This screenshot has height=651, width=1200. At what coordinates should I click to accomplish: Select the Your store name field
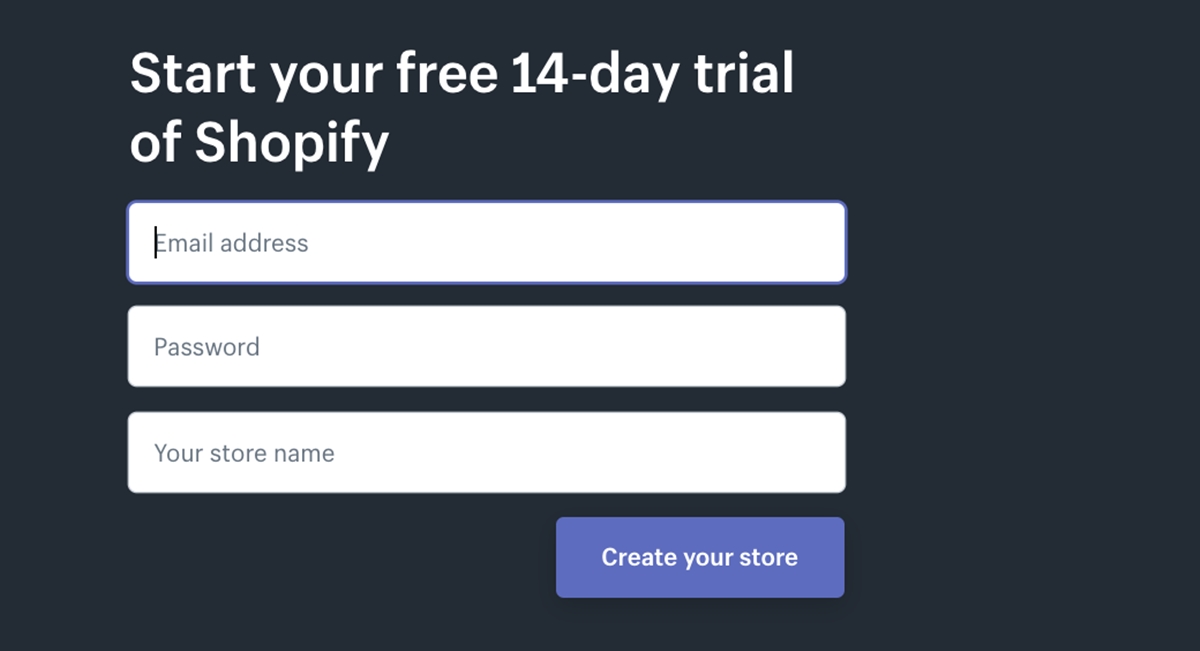click(486, 453)
